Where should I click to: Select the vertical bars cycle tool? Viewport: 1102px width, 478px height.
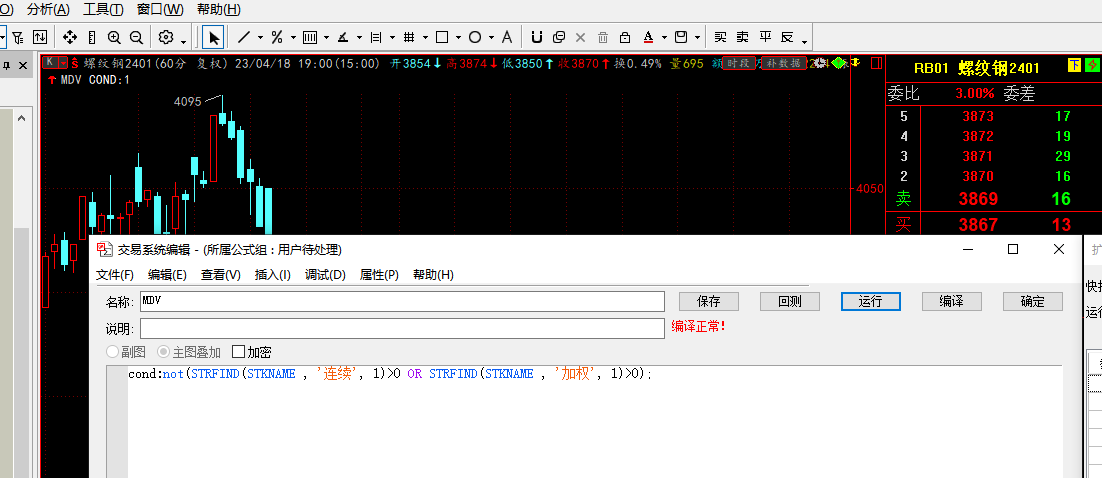point(310,37)
